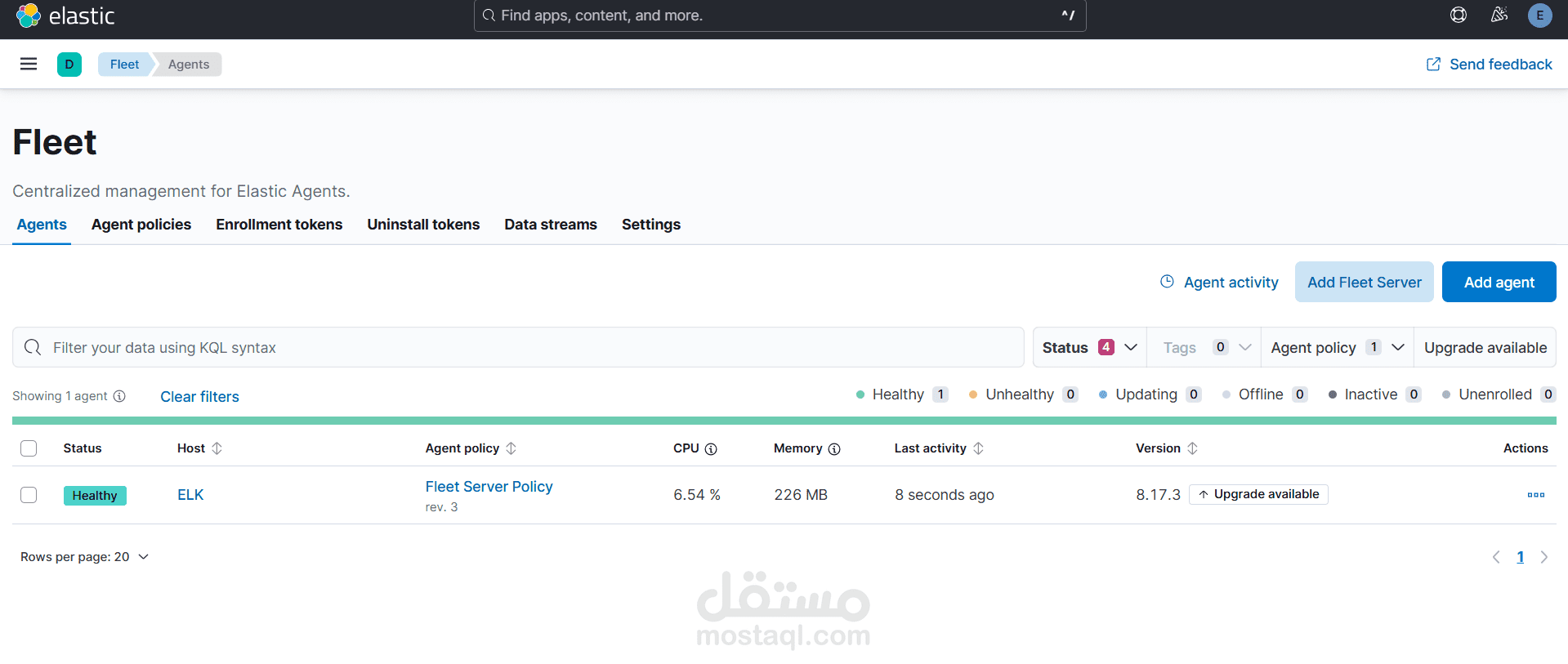Click the 226 MB memory value
Screen dimensions: 1568x664
[x=801, y=495]
